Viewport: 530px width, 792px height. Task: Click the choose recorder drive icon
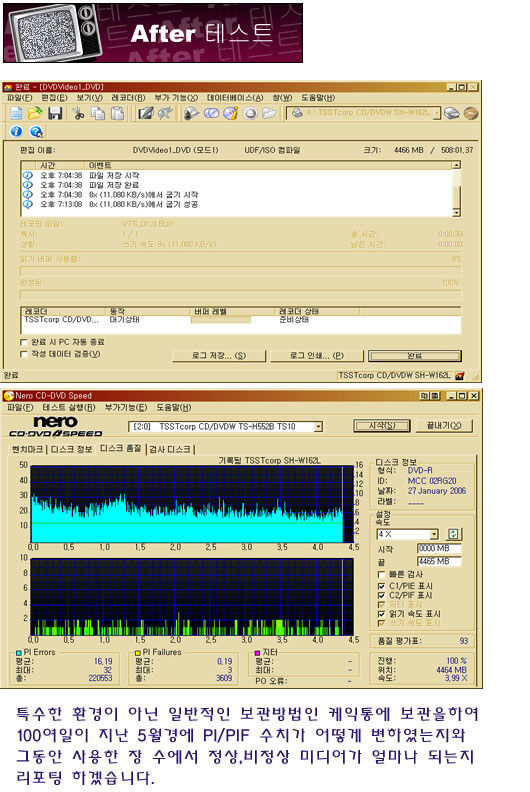pyautogui.click(x=452, y=113)
